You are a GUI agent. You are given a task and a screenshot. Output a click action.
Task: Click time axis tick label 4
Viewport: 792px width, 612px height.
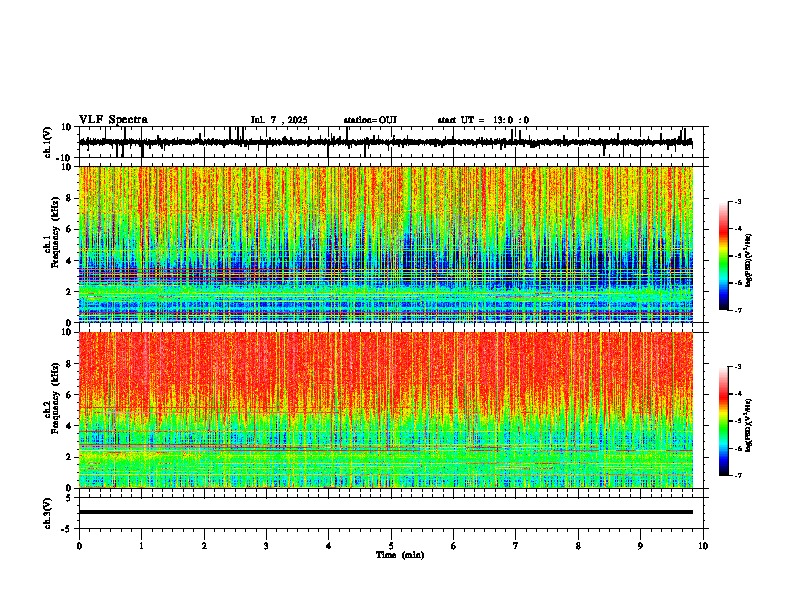coord(329,546)
